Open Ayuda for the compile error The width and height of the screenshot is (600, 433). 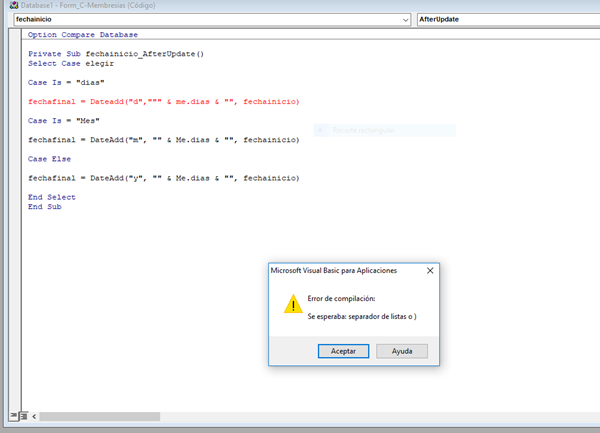coord(402,351)
